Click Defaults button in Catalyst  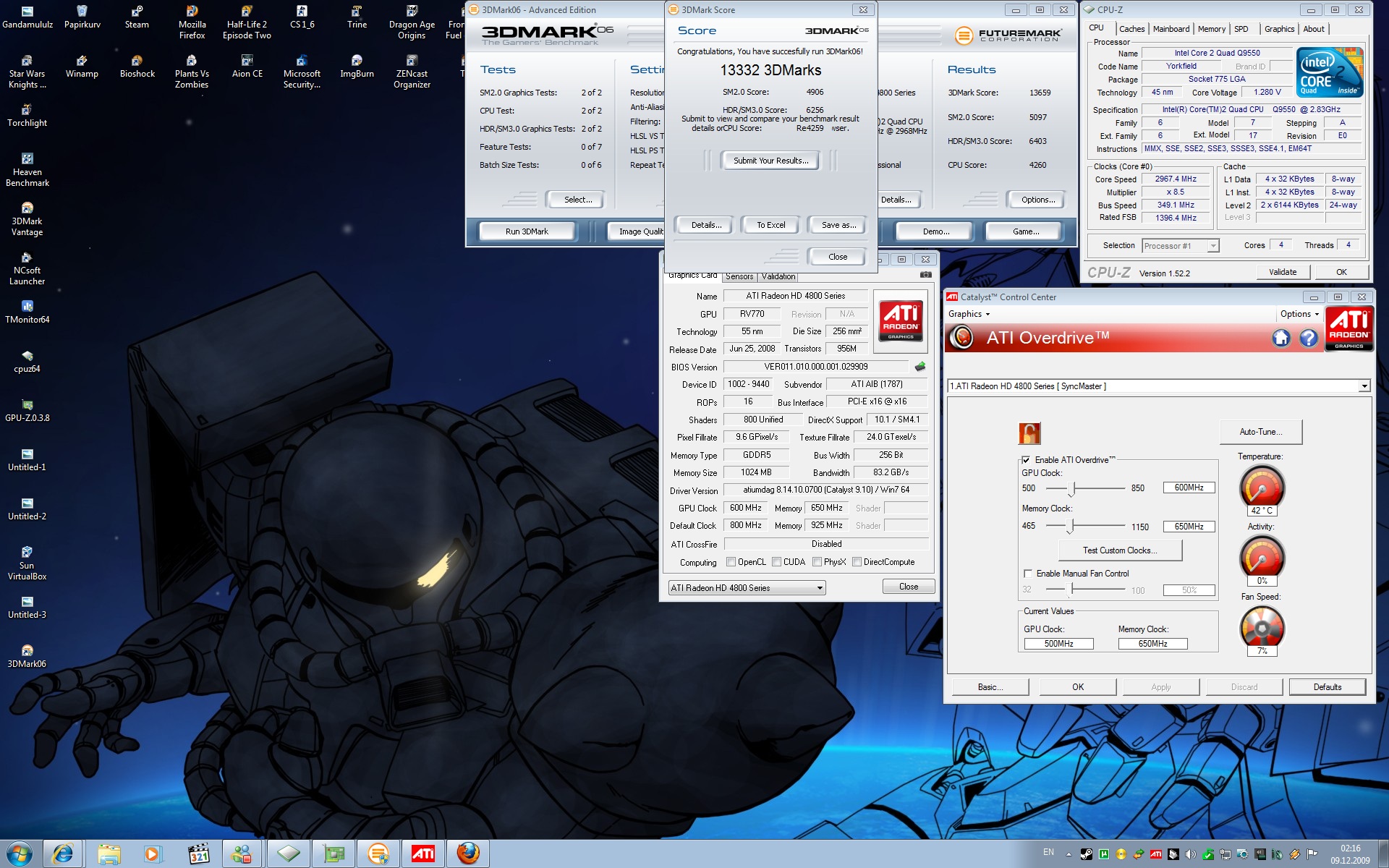[1327, 687]
